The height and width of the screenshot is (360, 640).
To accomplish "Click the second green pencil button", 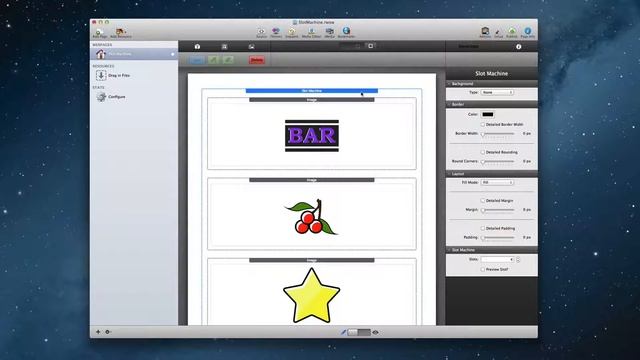I will pyautogui.click(x=228, y=60).
